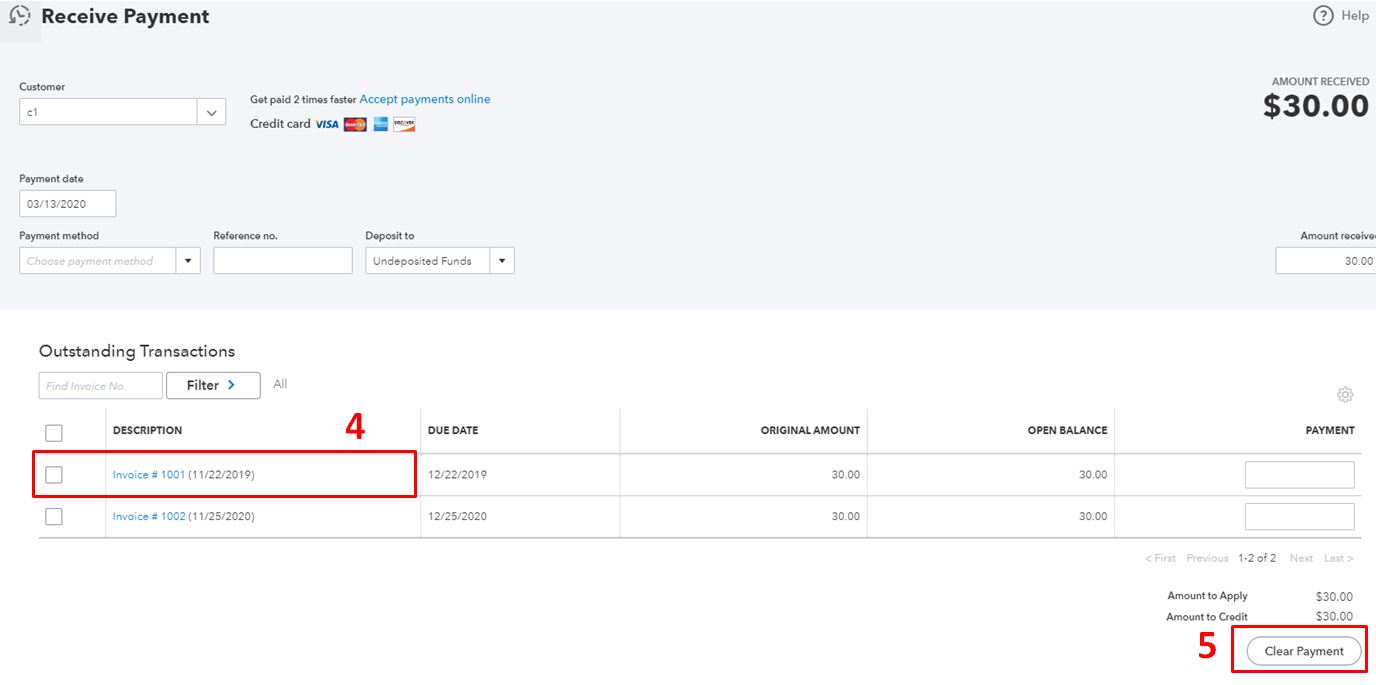Screen dimensions: 1376x685
Task: Open the Deposit to dropdown
Action: [503, 260]
